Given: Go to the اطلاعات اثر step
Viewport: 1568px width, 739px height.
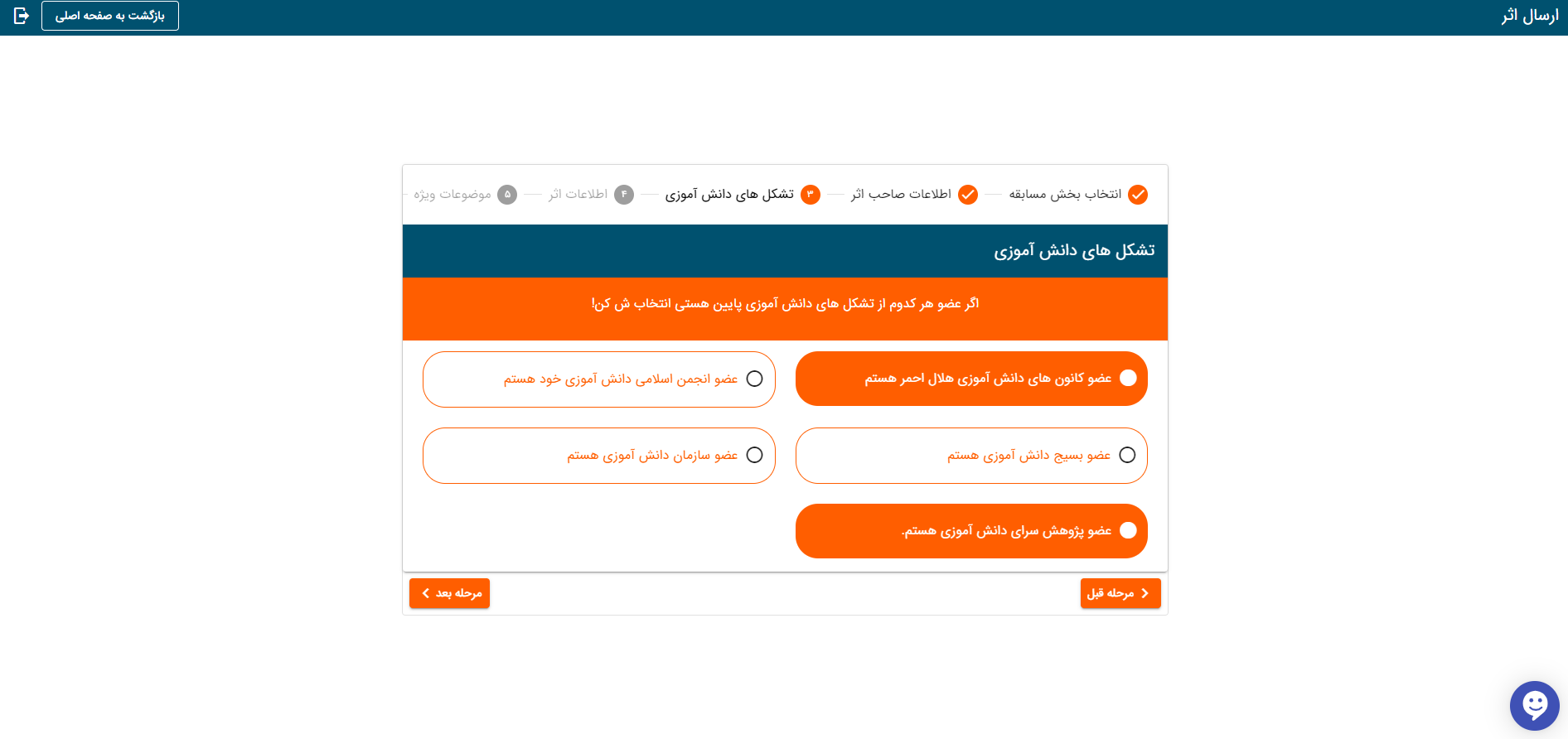Looking at the screenshot, I should coord(578,195).
